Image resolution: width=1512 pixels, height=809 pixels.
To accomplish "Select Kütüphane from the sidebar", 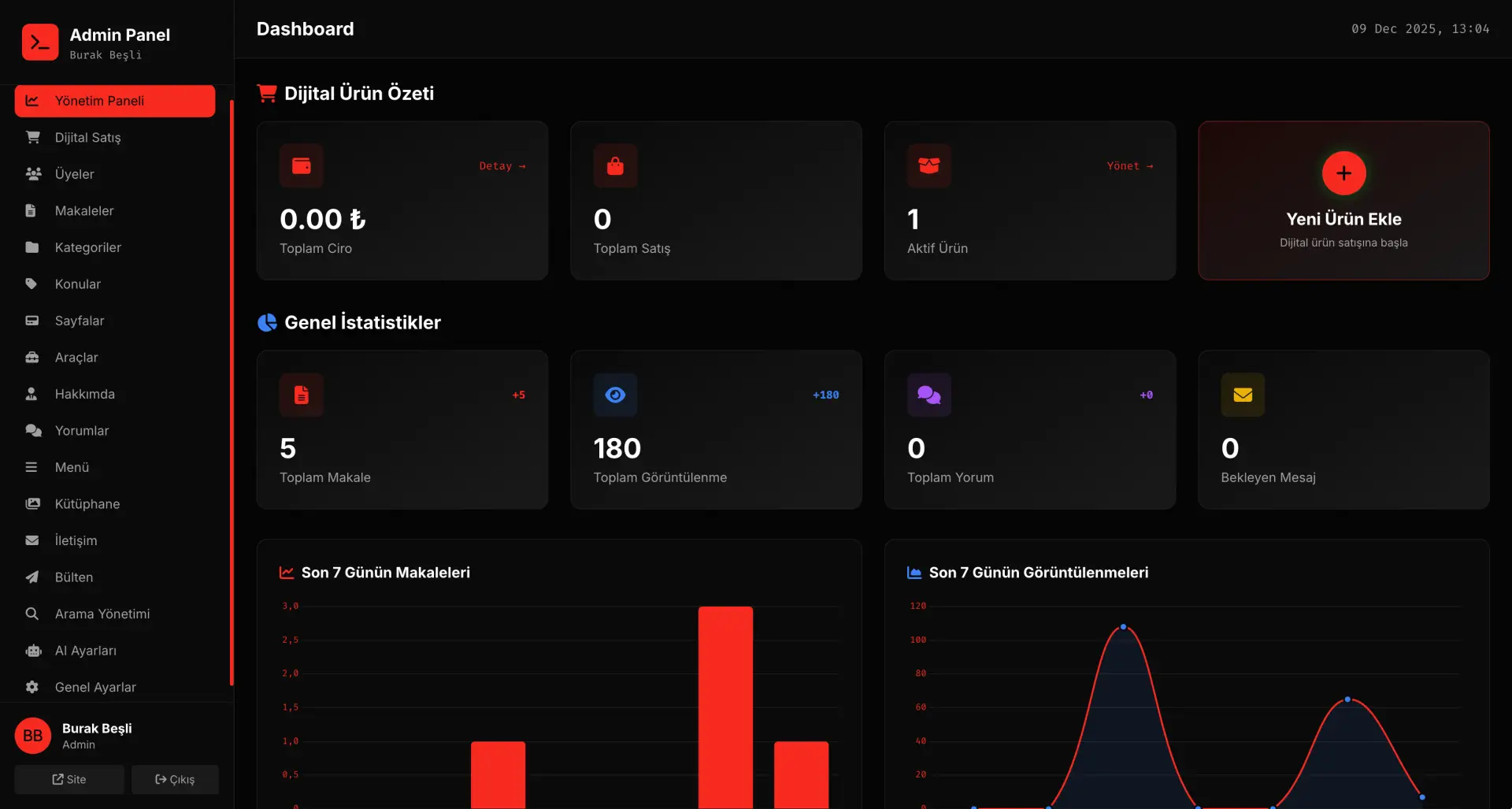I will click(87, 504).
